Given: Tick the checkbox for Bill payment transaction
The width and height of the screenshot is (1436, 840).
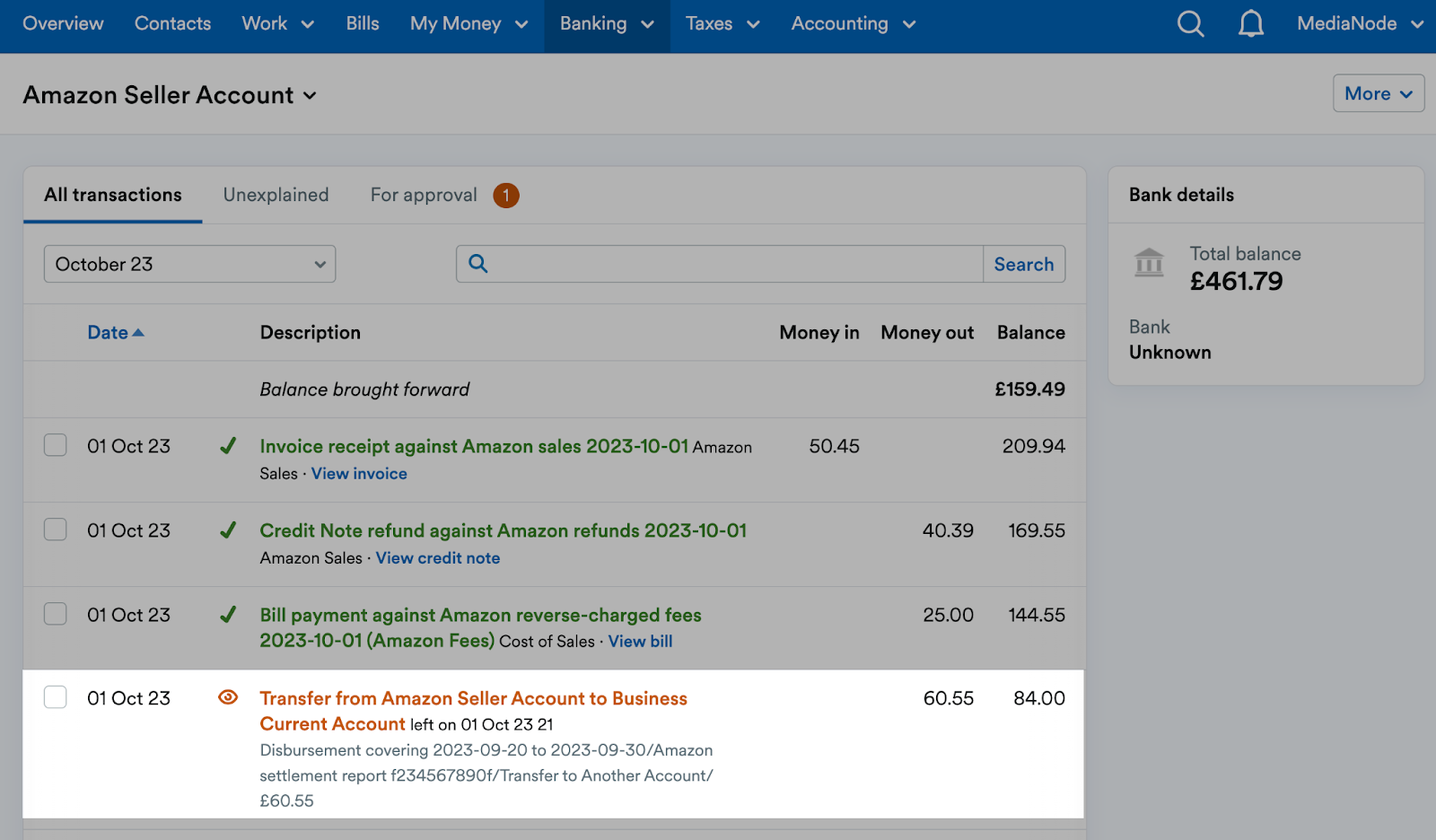Looking at the screenshot, I should tap(56, 614).
